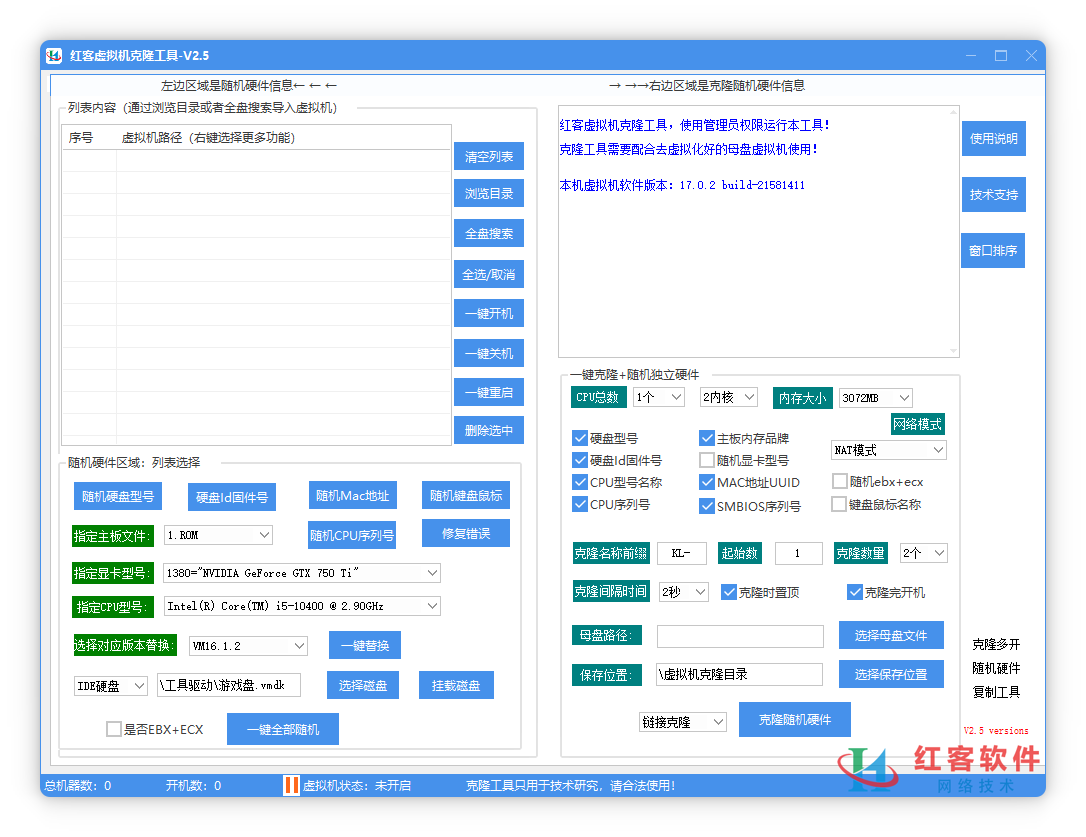The height and width of the screenshot is (837, 1086).
Task: Click the 虚拟机路径 column header
Action: click(x=208, y=138)
